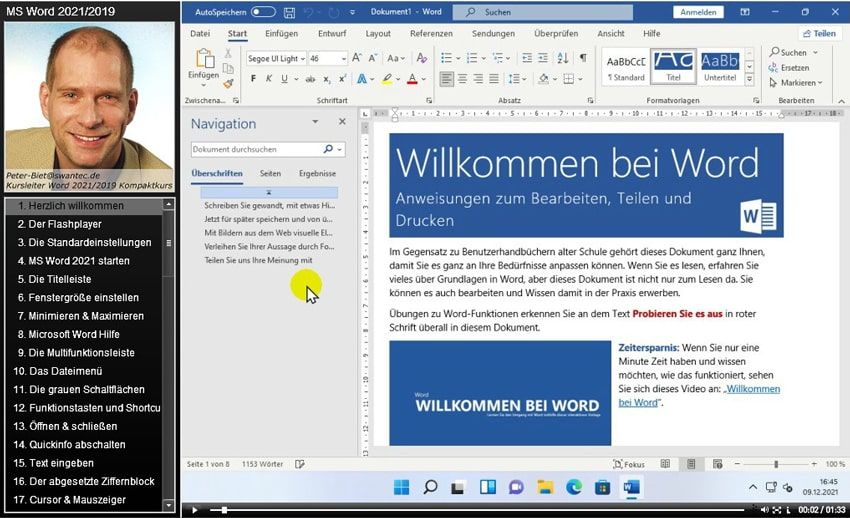
Task: Open the Einfügen ribbon tab
Action: pyautogui.click(x=281, y=33)
